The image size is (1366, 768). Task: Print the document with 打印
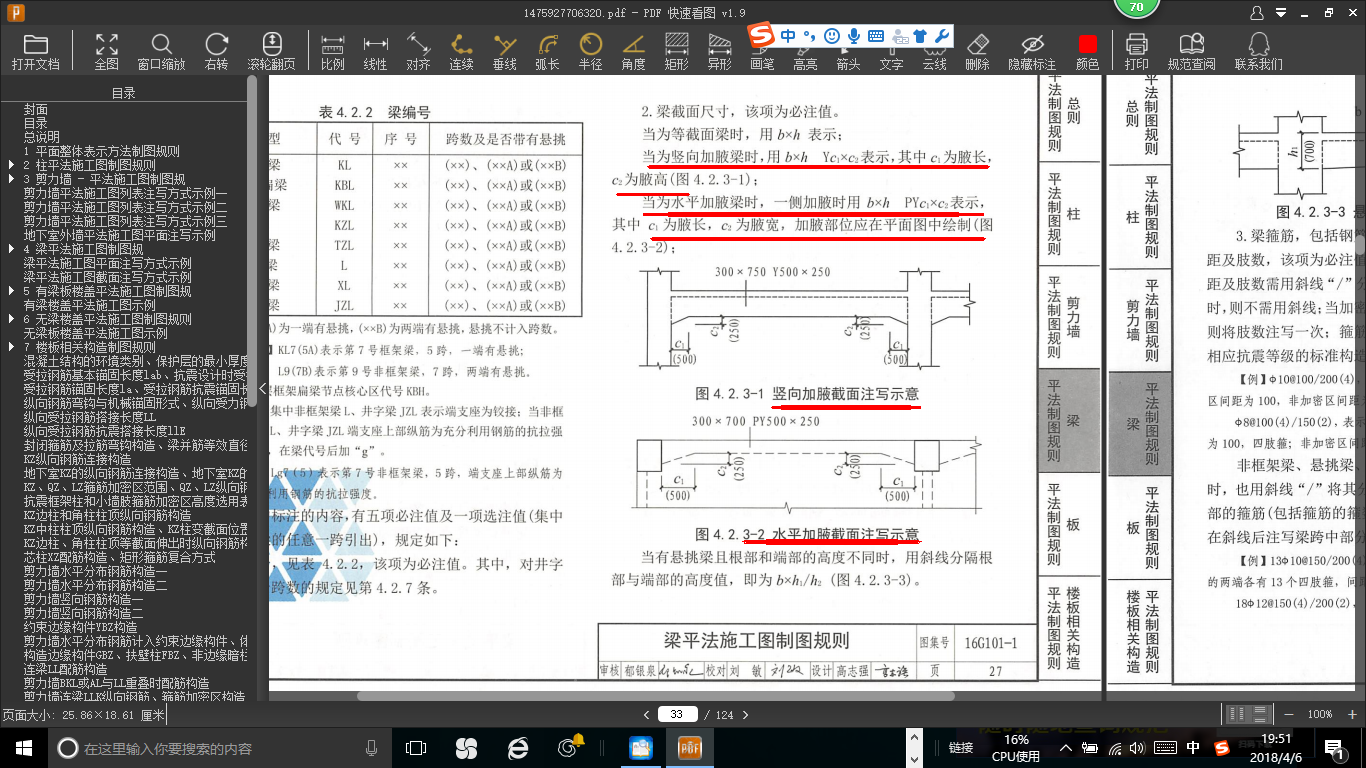coord(1136,51)
